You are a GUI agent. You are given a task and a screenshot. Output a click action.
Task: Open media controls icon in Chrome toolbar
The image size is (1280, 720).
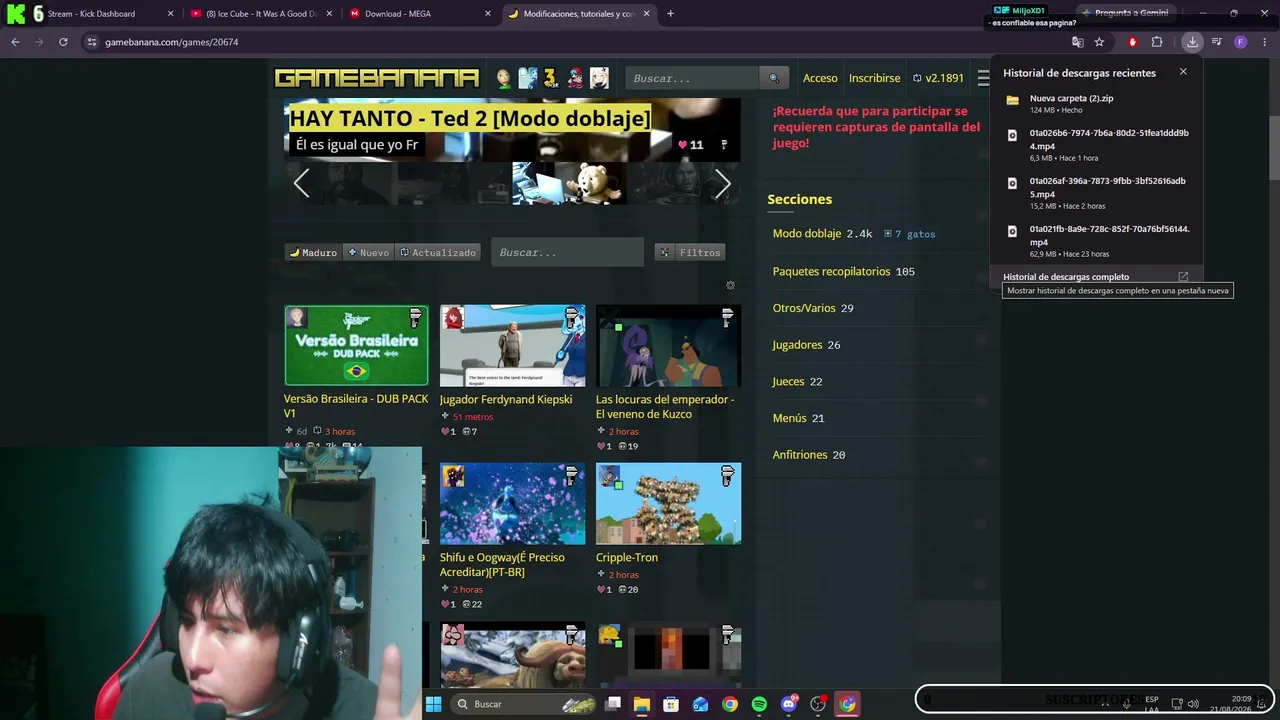point(1216,42)
